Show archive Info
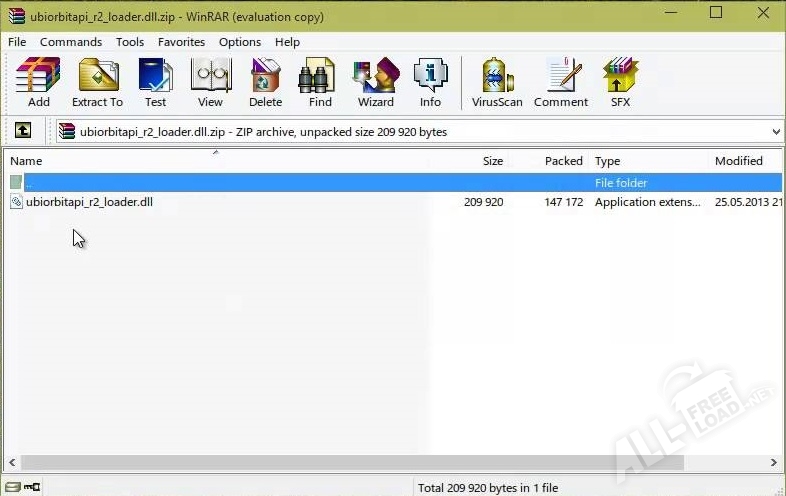Screen dimensions: 786x496 [430, 82]
